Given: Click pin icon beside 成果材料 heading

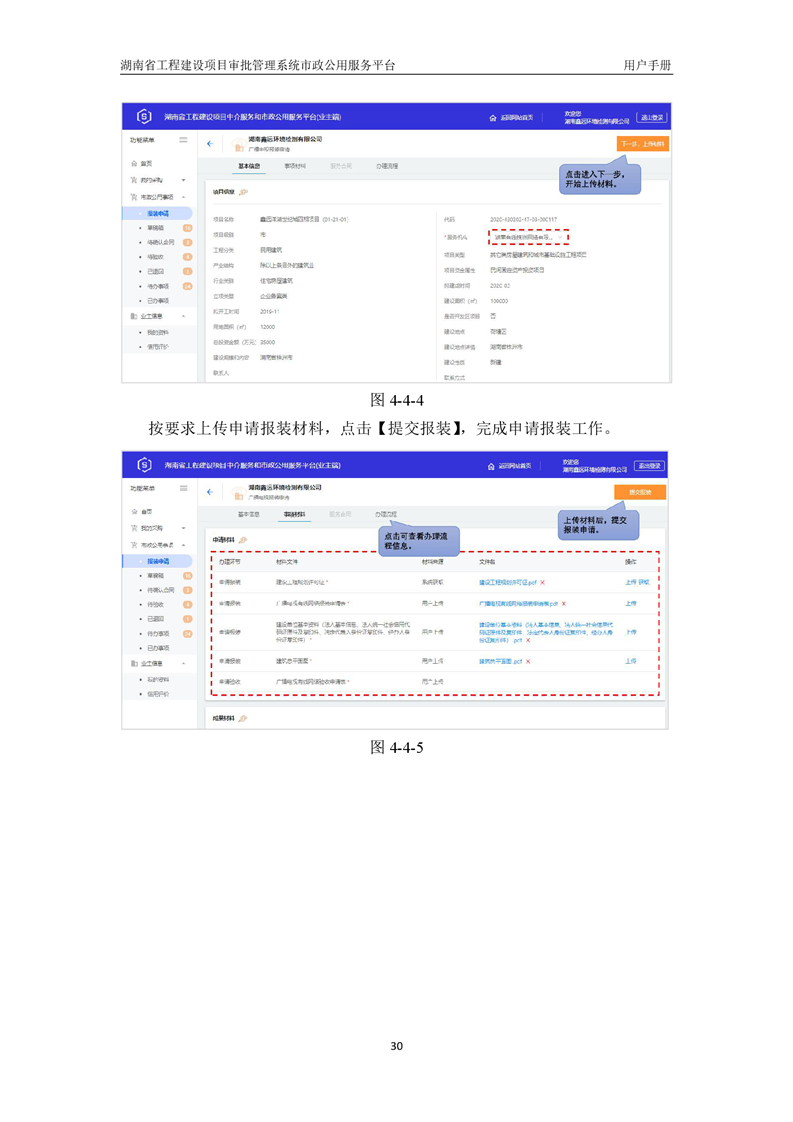Looking at the screenshot, I should (x=243, y=718).
